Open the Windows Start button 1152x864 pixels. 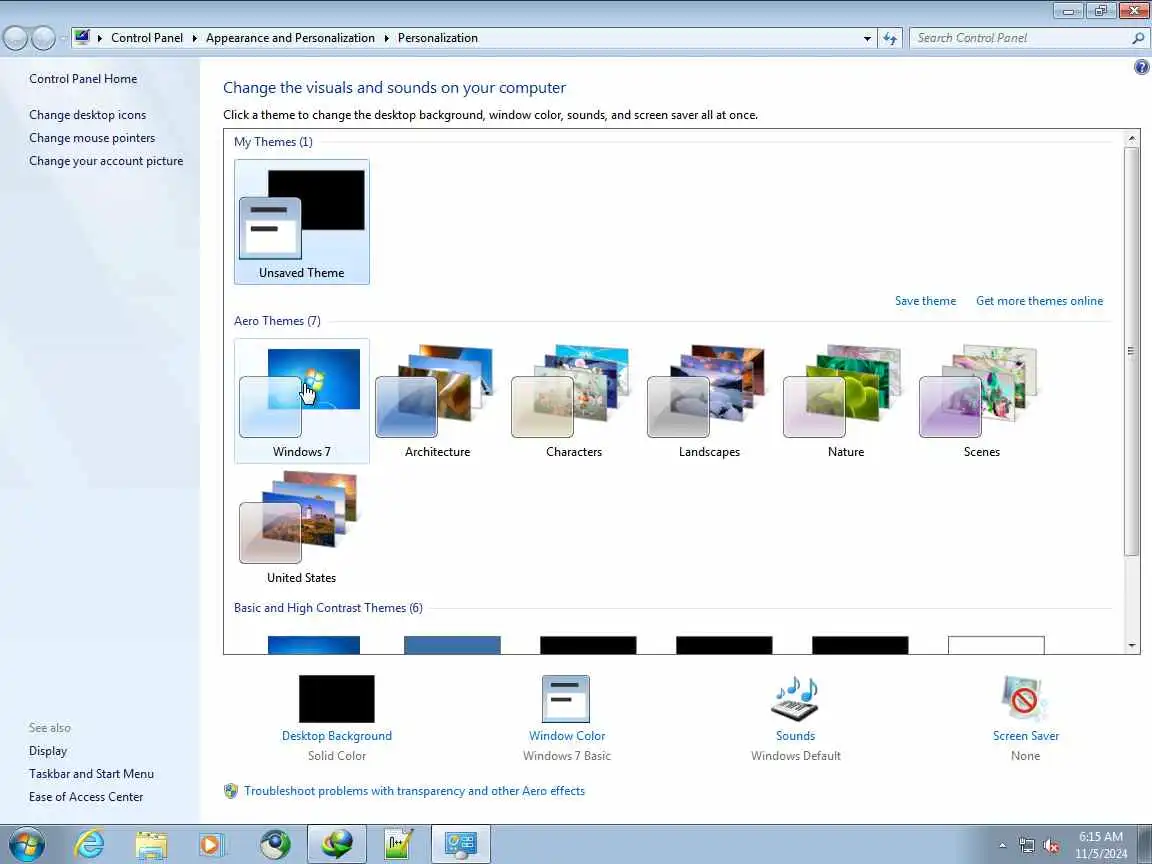click(26, 845)
